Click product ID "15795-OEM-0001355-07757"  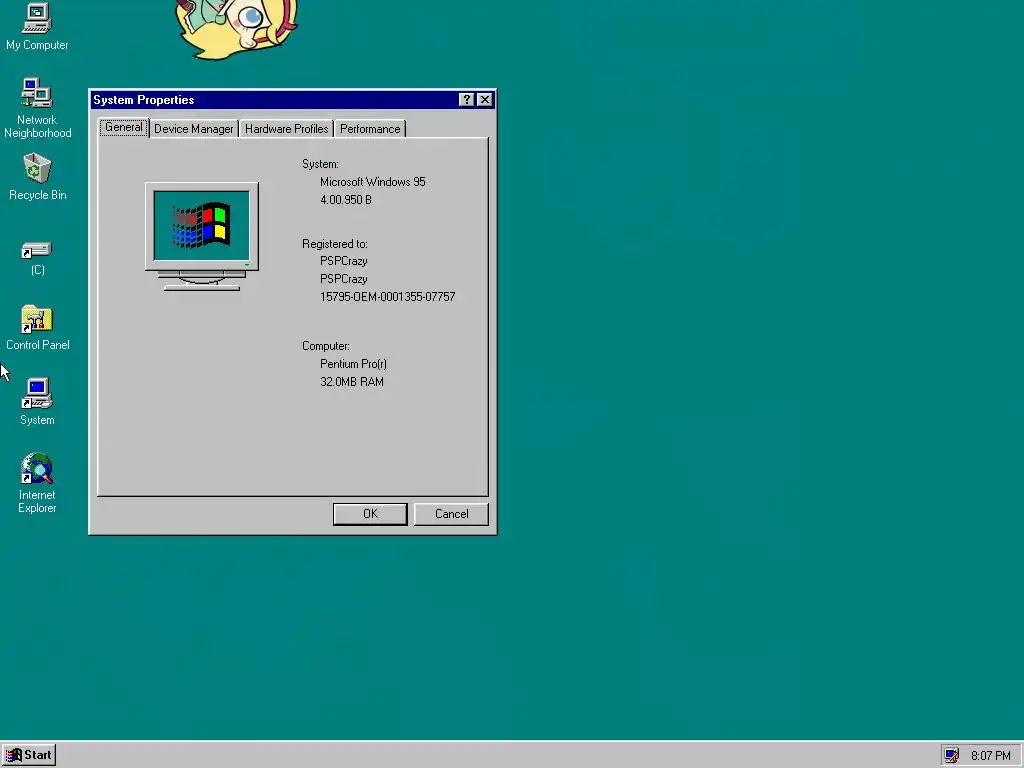(387, 296)
